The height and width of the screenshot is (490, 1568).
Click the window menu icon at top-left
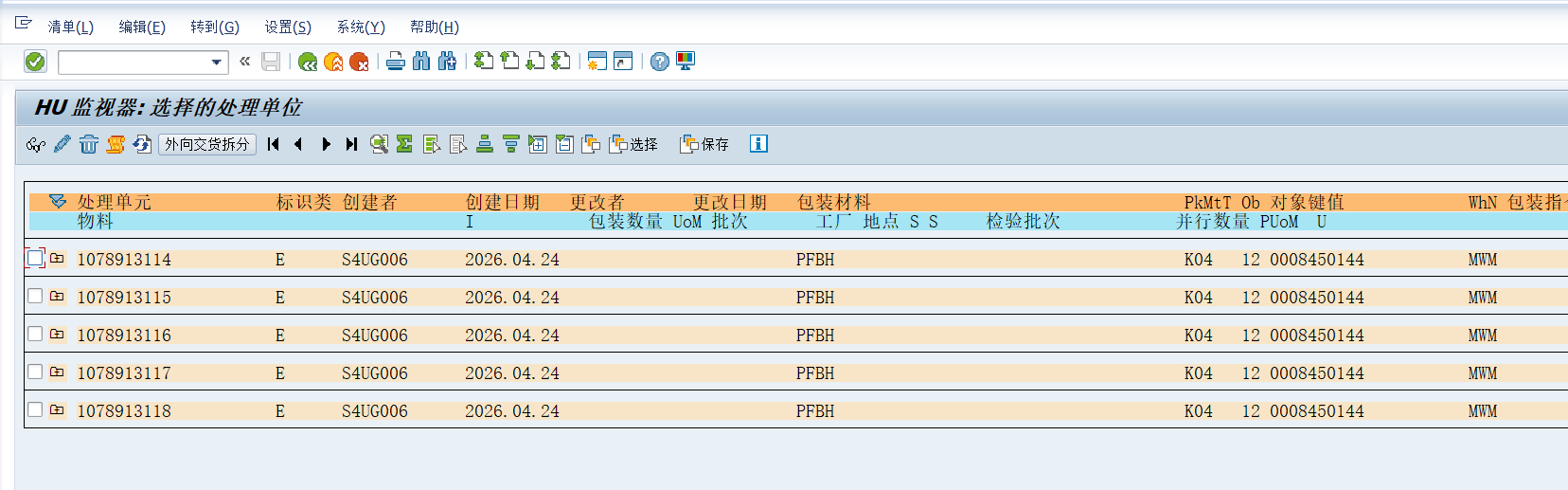[x=24, y=23]
